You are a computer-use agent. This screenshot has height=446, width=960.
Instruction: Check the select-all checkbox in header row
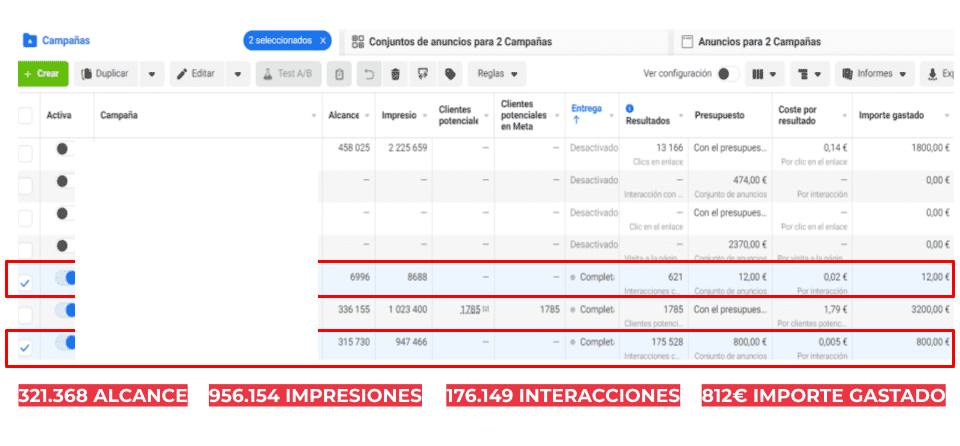click(25, 116)
